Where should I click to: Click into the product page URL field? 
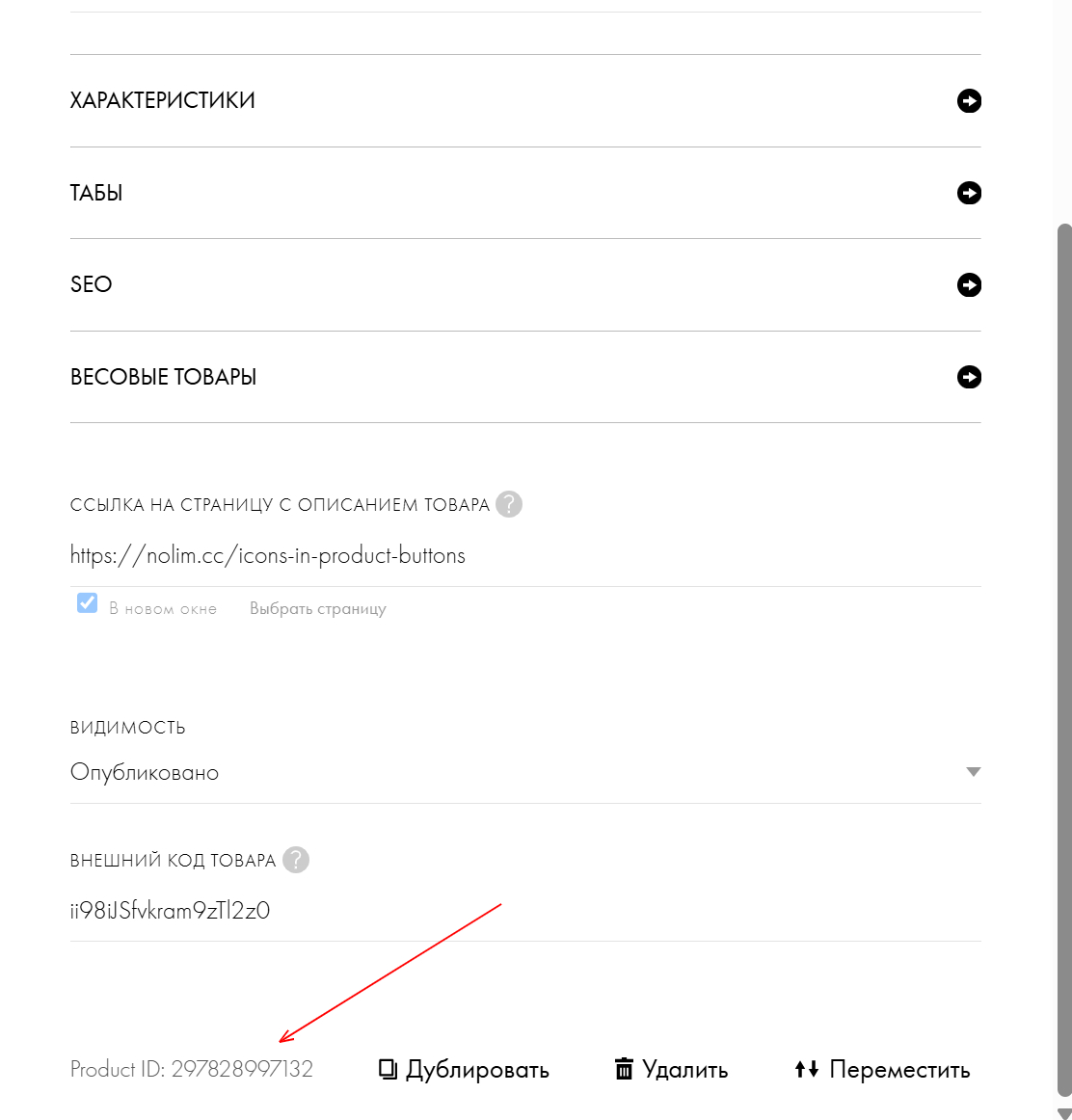coord(525,556)
